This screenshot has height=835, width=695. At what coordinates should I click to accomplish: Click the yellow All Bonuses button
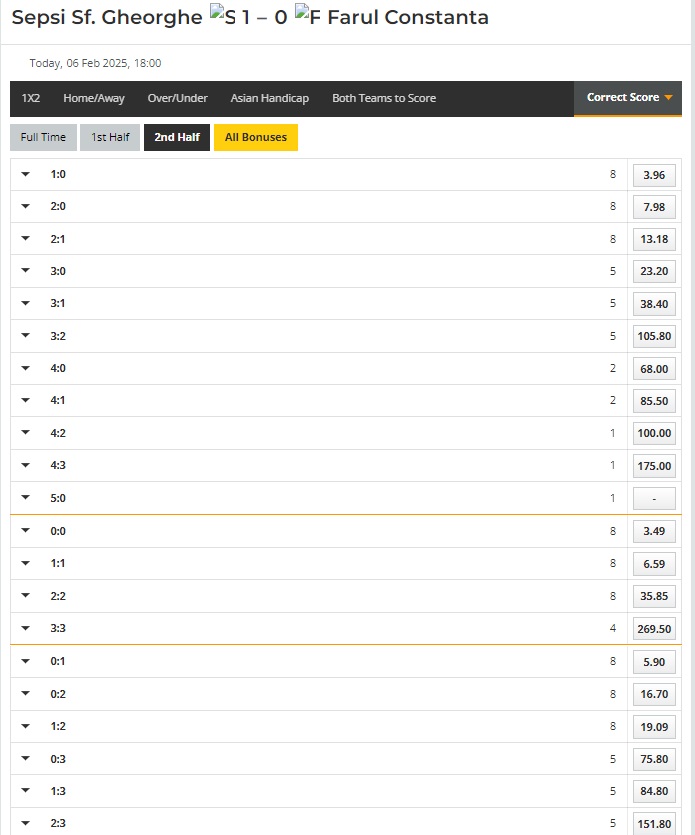[x=256, y=137]
